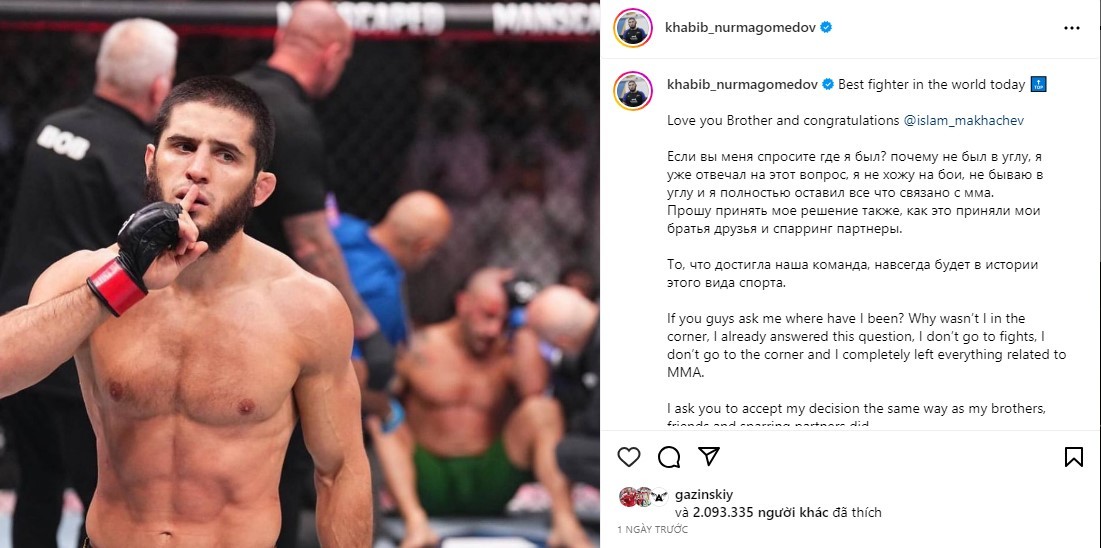Click the header profile avatar of khabib_nurmagomedov
Screen dimensions: 1101x548
tap(633, 28)
